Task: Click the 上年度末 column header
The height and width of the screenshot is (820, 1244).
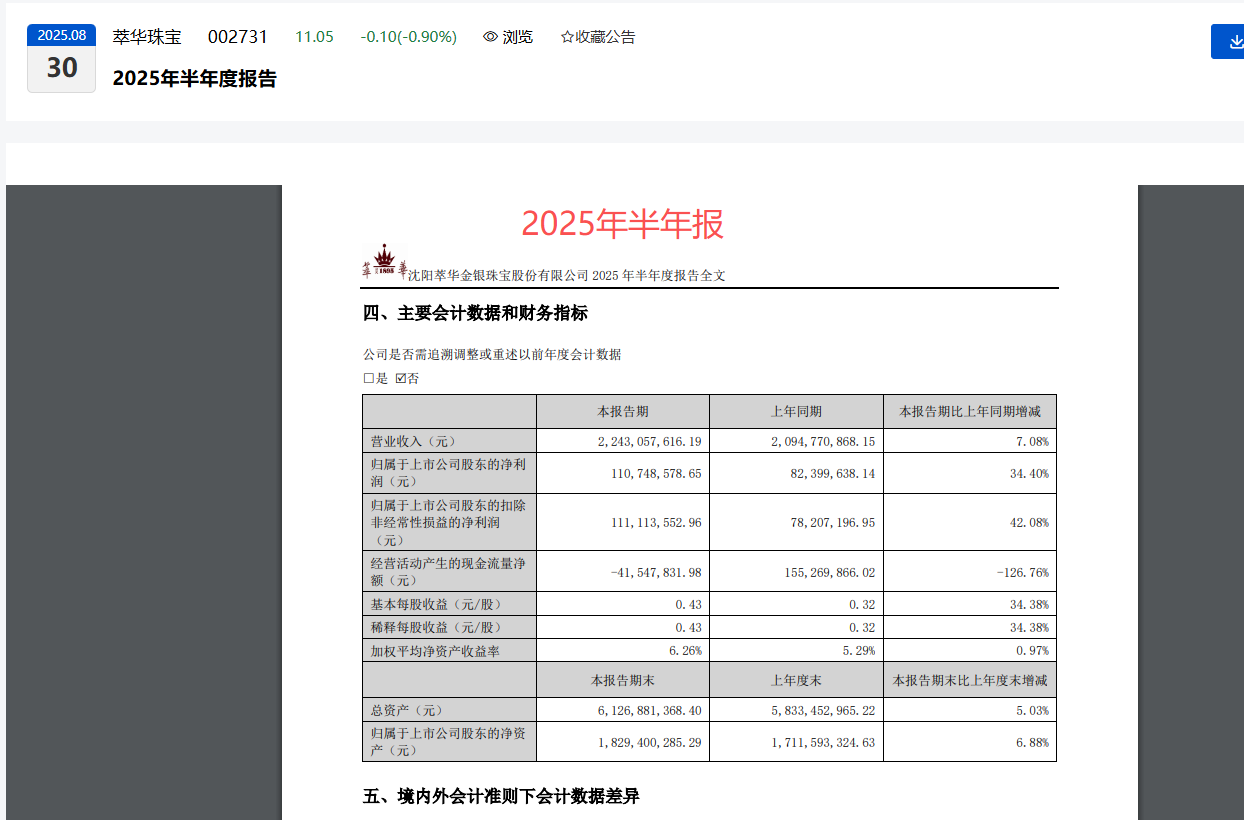Action: pos(796,680)
